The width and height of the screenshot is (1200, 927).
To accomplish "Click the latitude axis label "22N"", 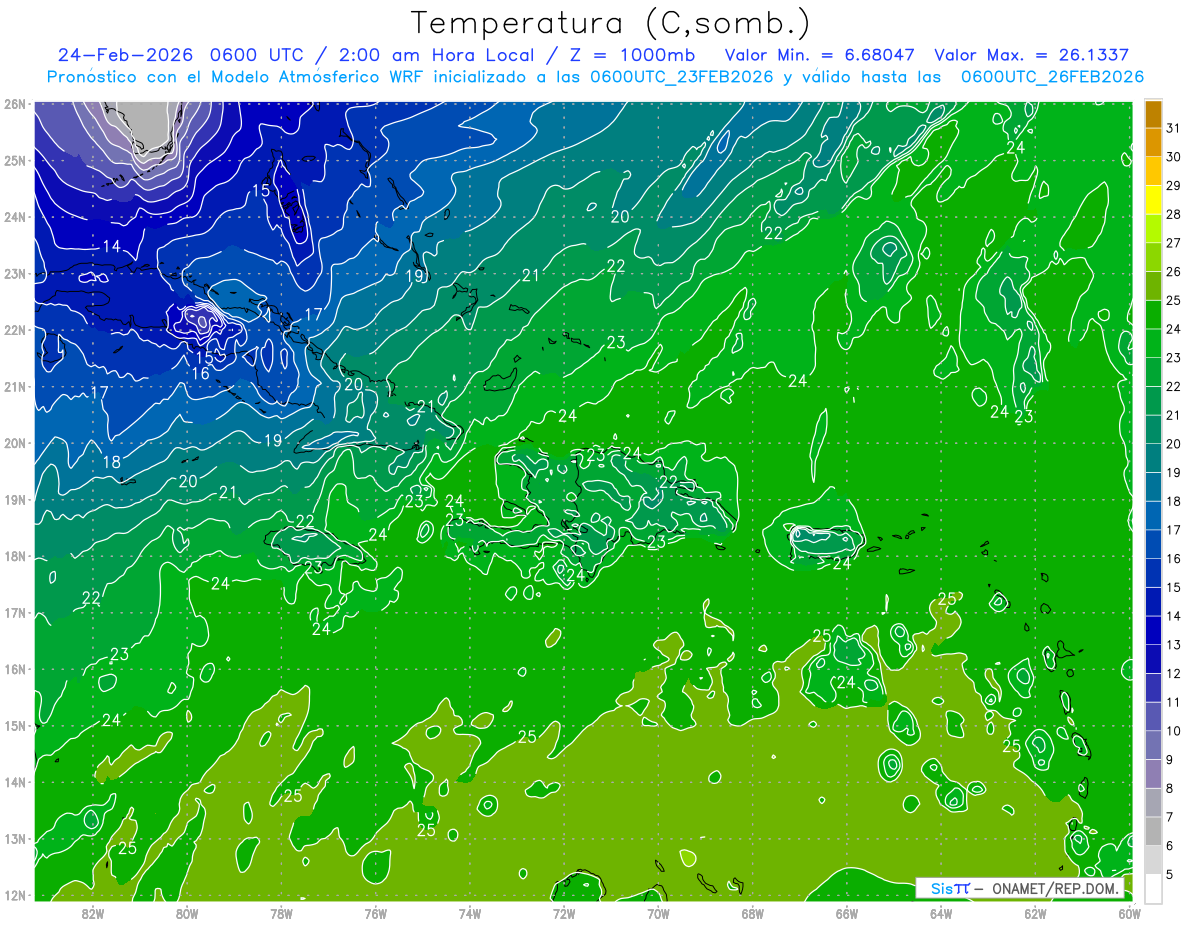I will pyautogui.click(x=14, y=330).
